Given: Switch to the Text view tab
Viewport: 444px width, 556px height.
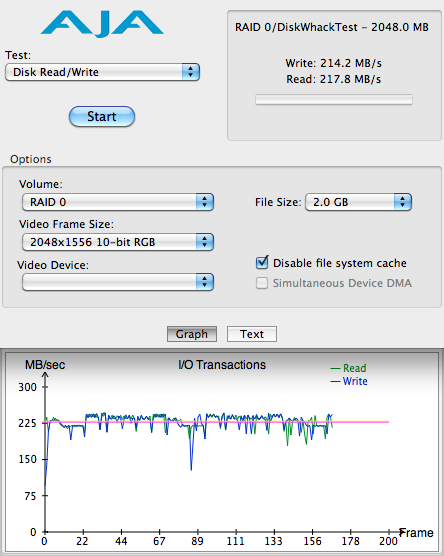Looking at the screenshot, I should pyautogui.click(x=252, y=334).
